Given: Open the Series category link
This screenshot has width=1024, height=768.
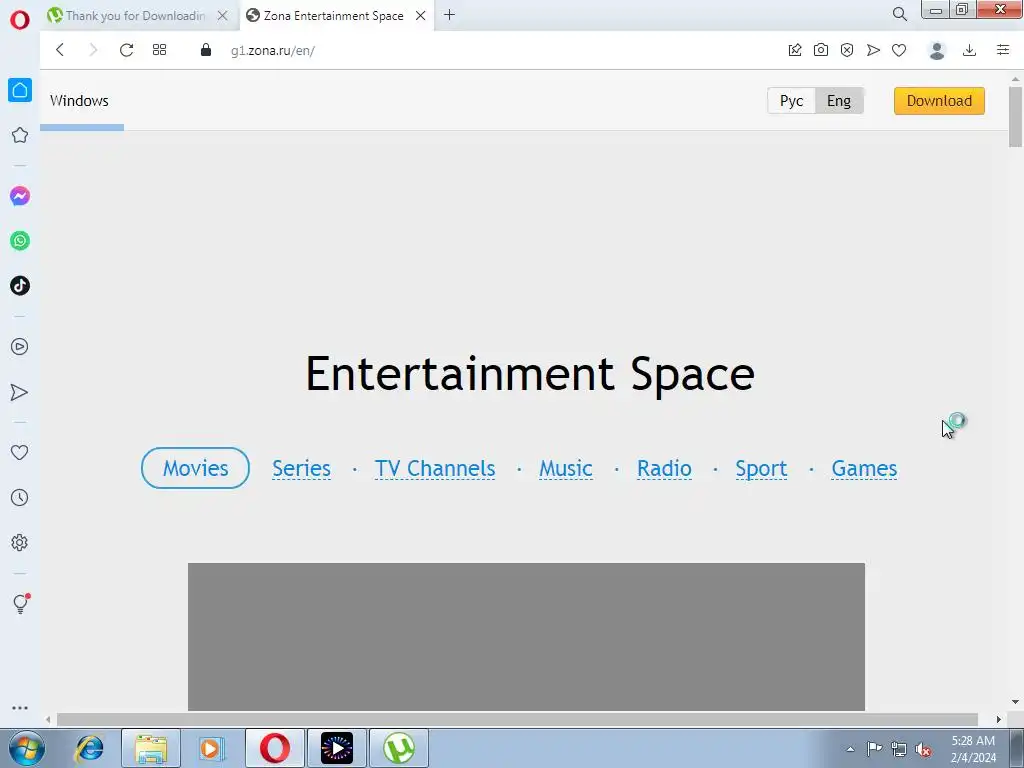Looking at the screenshot, I should pos(301,468).
